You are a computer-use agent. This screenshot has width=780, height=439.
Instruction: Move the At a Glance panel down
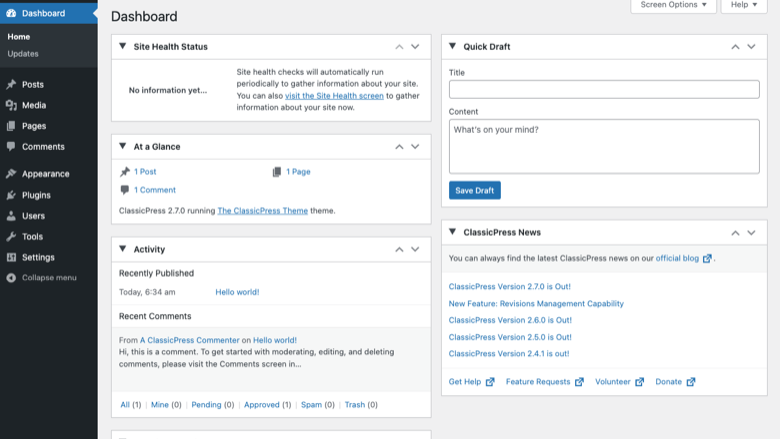(415, 147)
